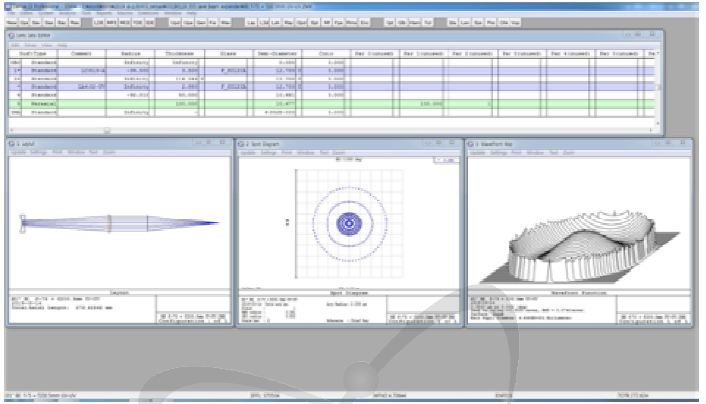Image resolution: width=706 pixels, height=404 pixels.
Task: Click the Pre (Prescription) toolbar button
Action: pos(491,22)
